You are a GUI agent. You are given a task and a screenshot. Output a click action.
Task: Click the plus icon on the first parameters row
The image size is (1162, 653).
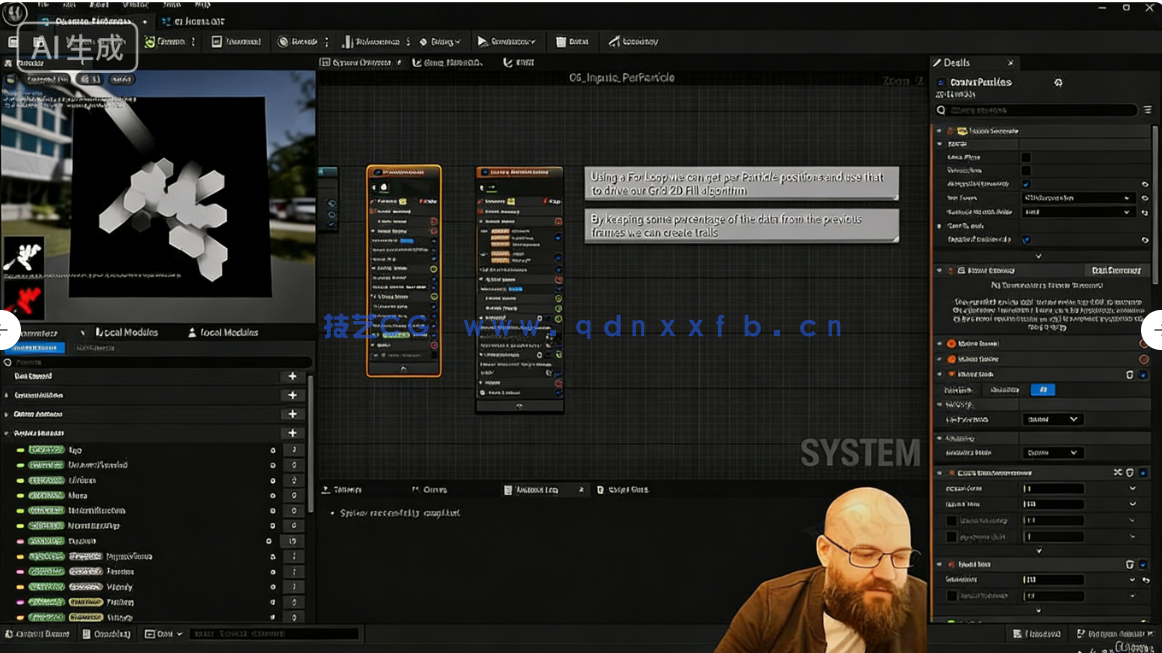tap(292, 376)
